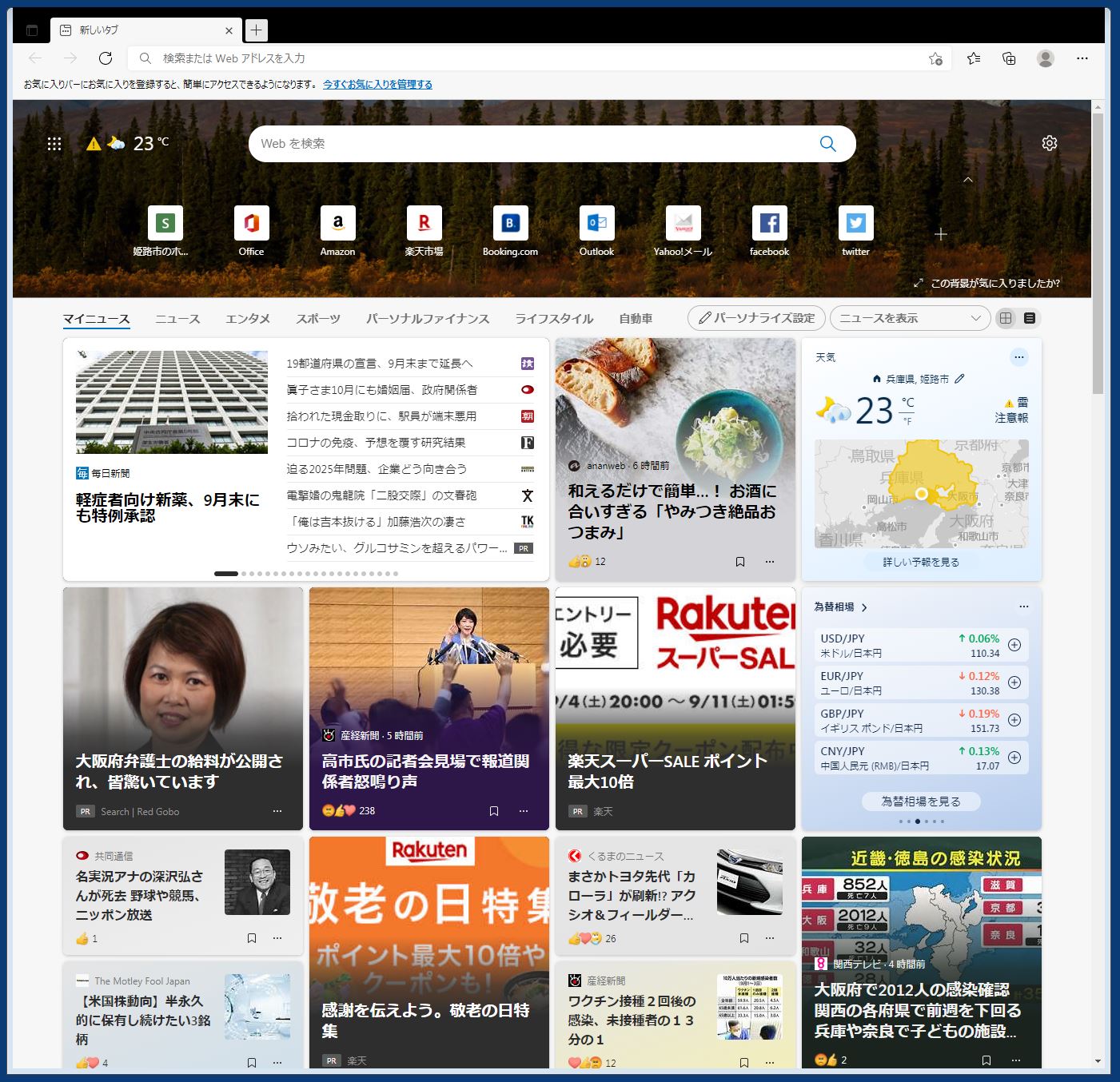
Task: Click the Web search magnifier icon
Action: [827, 144]
